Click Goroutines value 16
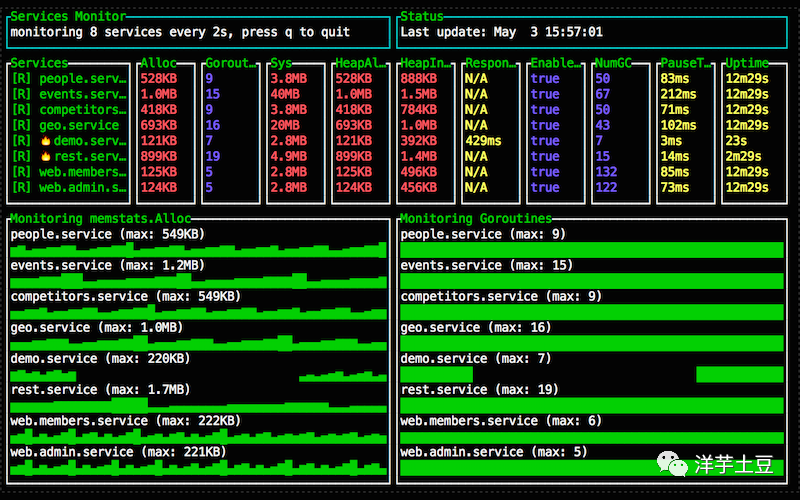This screenshot has height=500, width=800. coord(213,126)
